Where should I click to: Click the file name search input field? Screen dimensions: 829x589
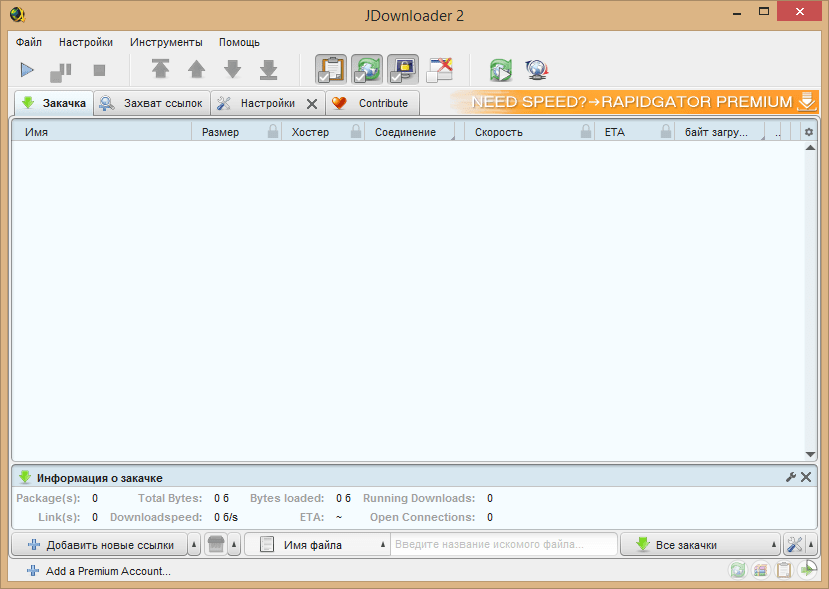[503, 545]
